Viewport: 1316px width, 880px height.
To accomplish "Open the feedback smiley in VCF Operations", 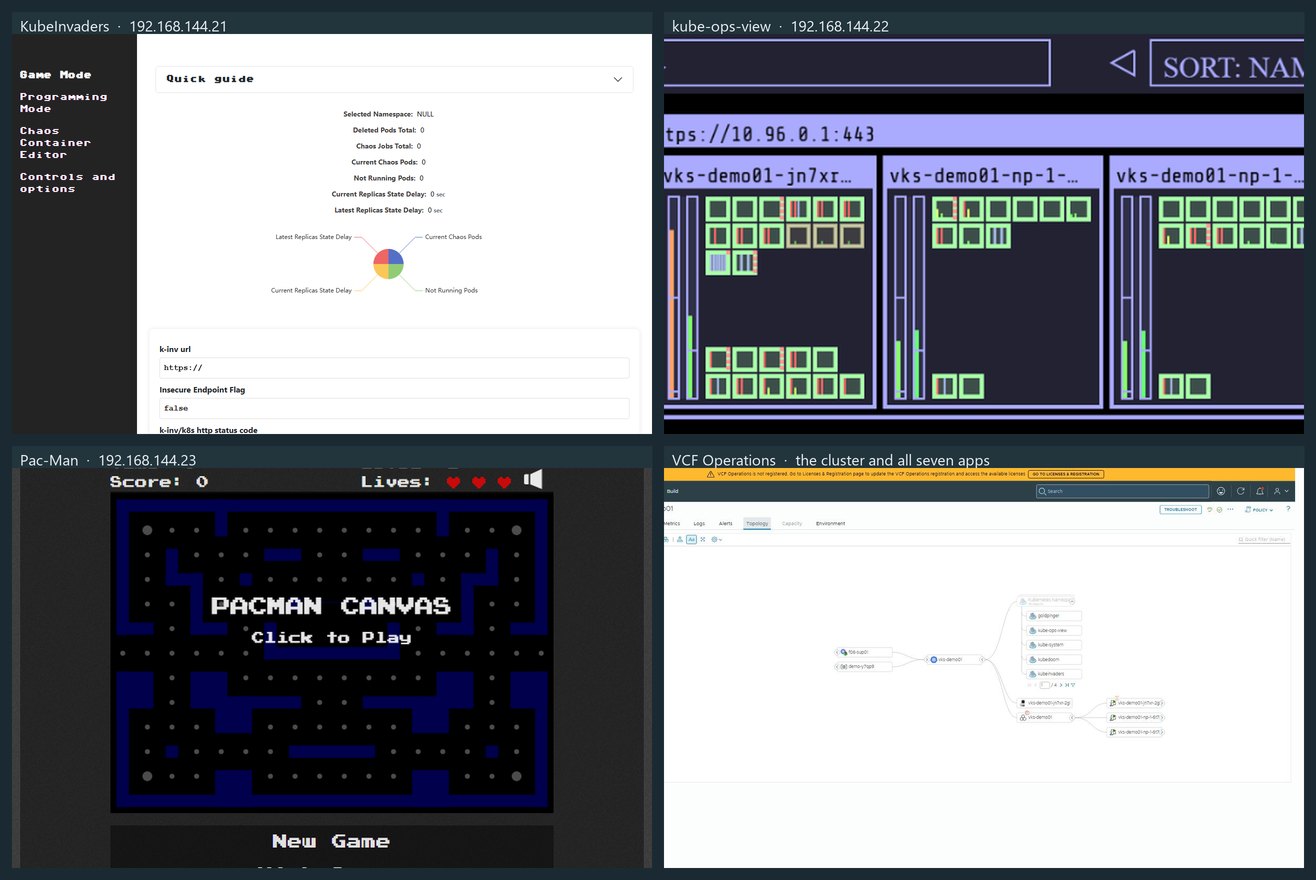I will tap(1221, 491).
